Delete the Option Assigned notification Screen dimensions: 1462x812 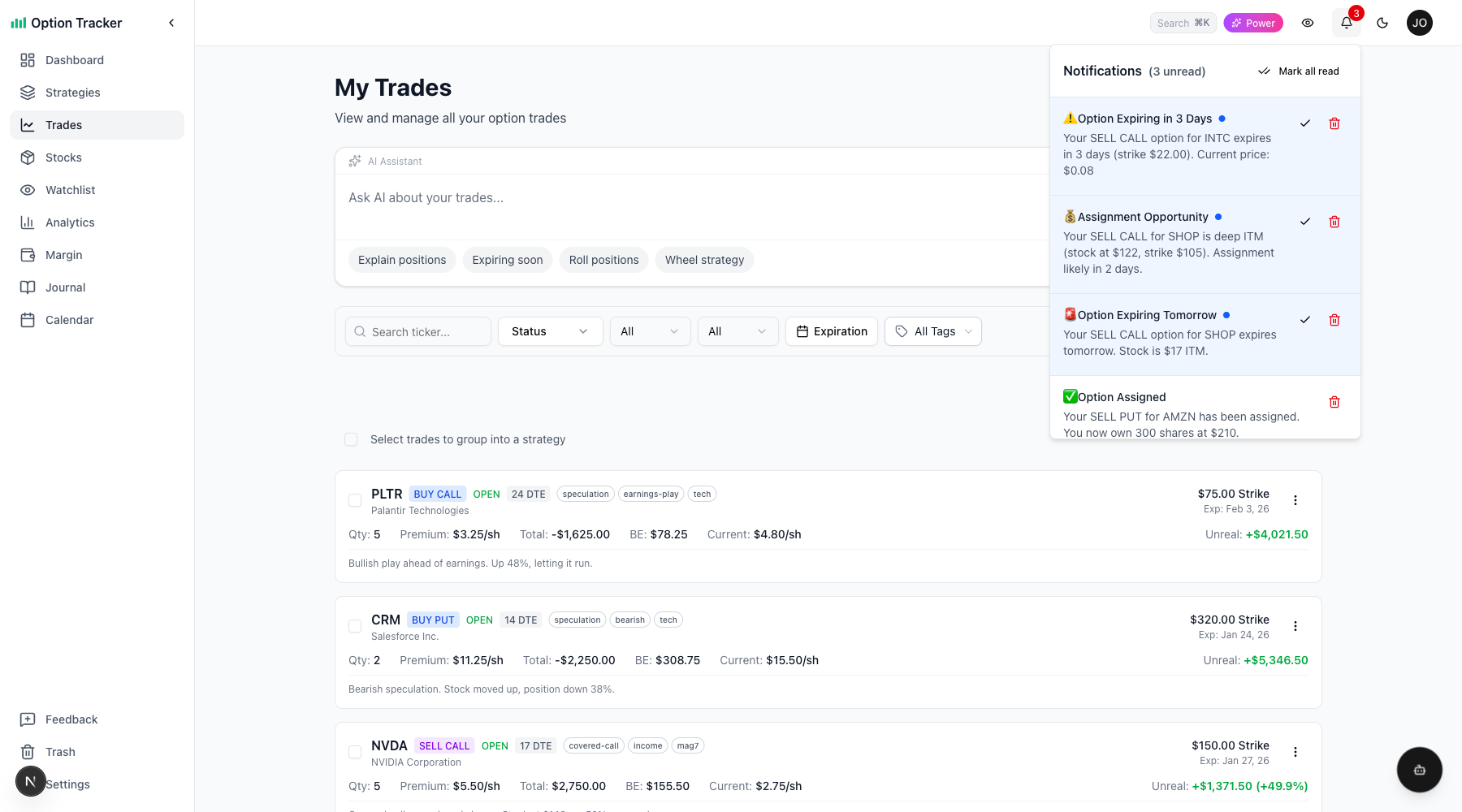point(1334,402)
